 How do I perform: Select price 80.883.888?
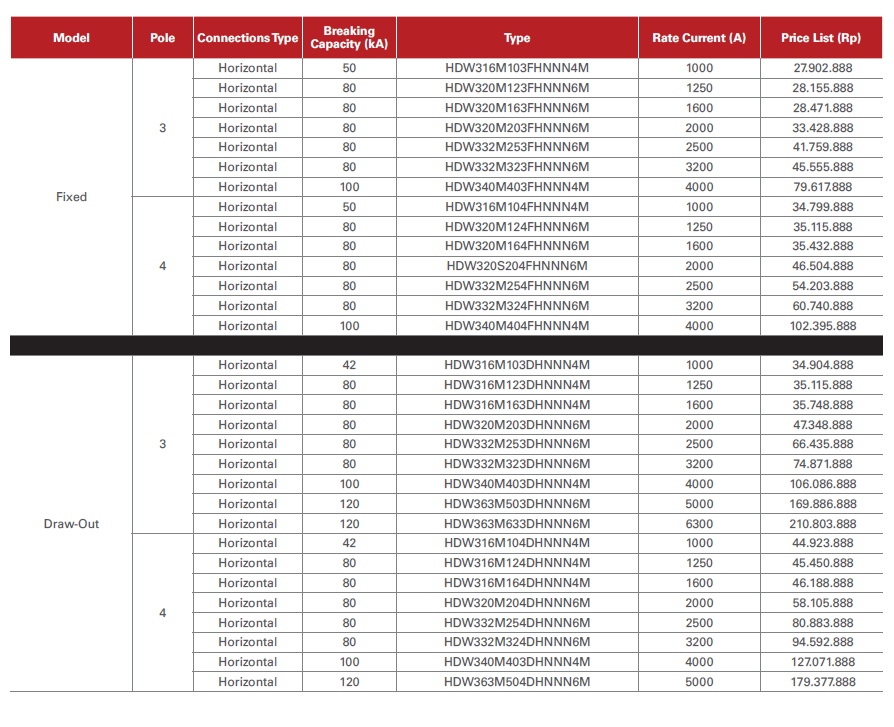tap(823, 623)
